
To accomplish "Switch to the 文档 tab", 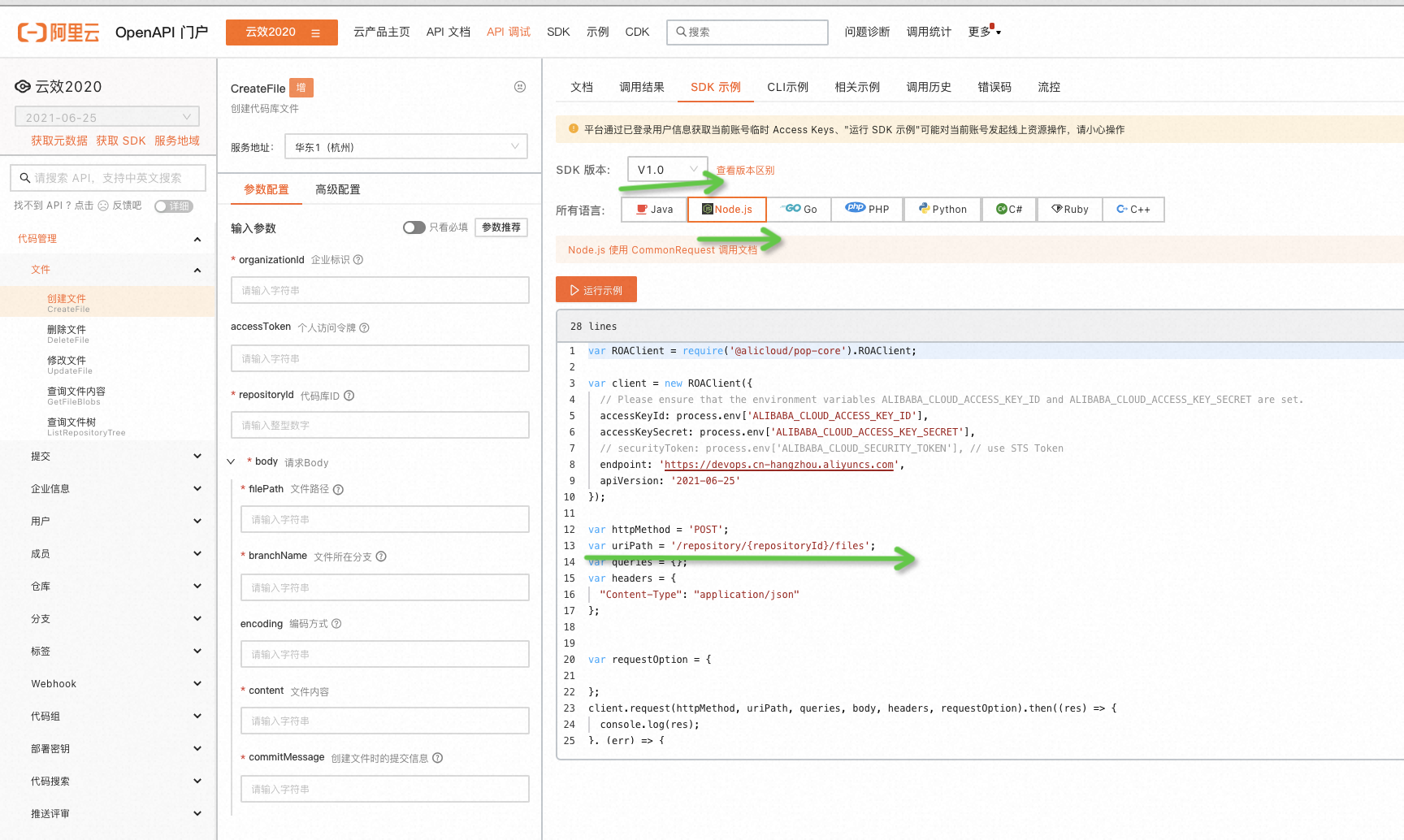I will pos(582,87).
